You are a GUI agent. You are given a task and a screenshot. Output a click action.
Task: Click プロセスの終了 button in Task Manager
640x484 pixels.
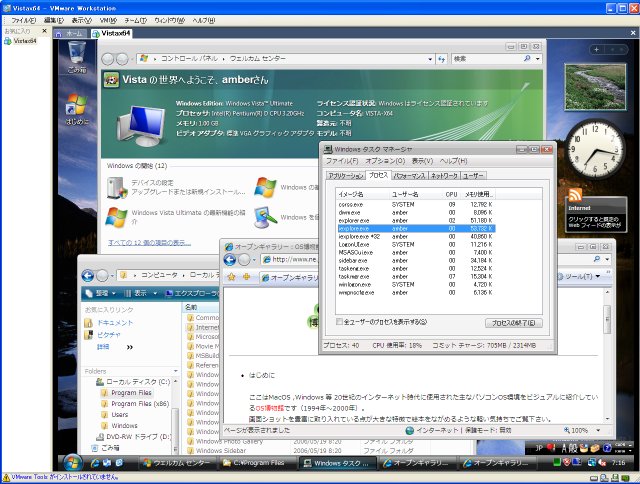pyautogui.click(x=513, y=323)
